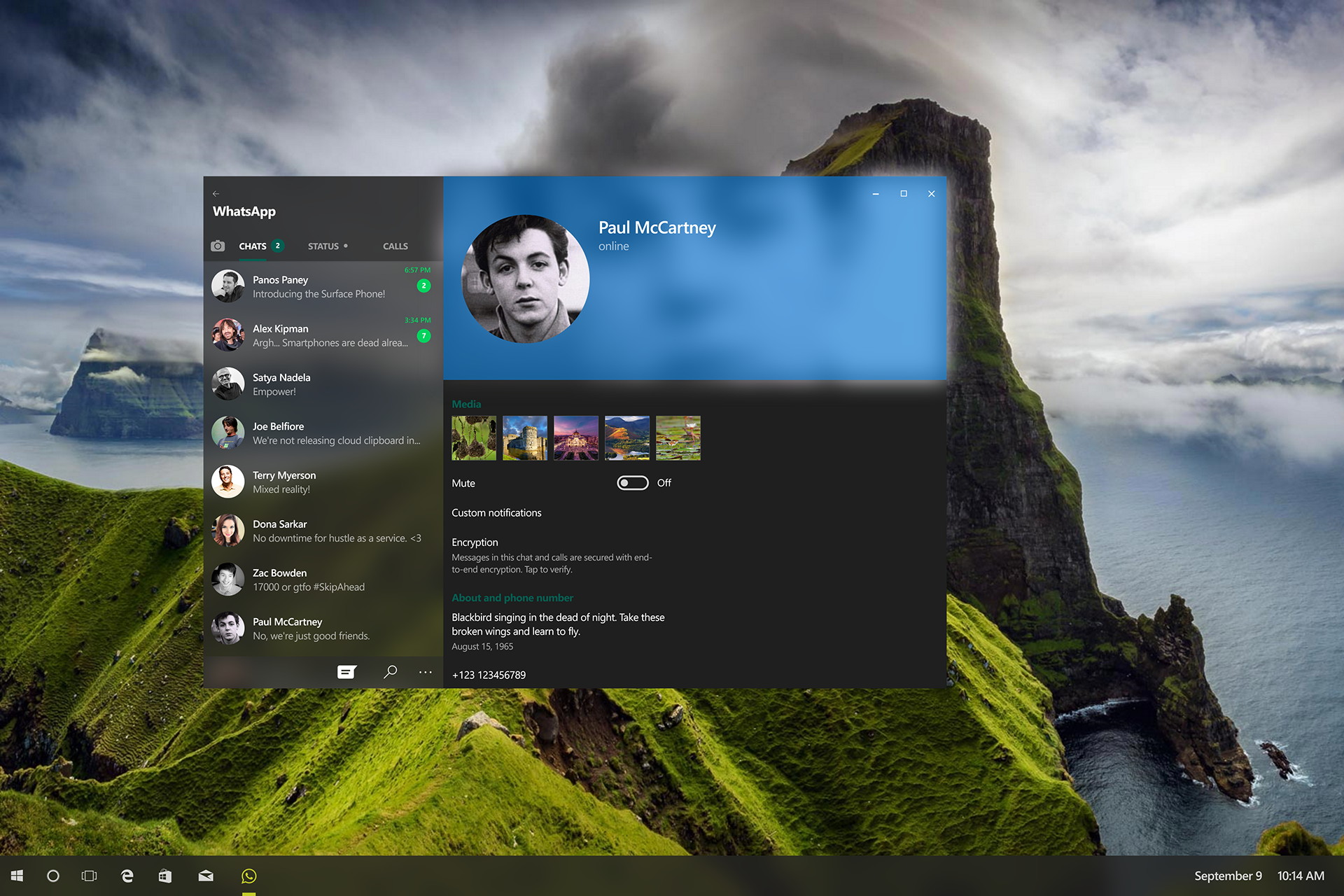The width and height of the screenshot is (1344, 896).
Task: Click the 'online' status under profile name
Action: (613, 246)
